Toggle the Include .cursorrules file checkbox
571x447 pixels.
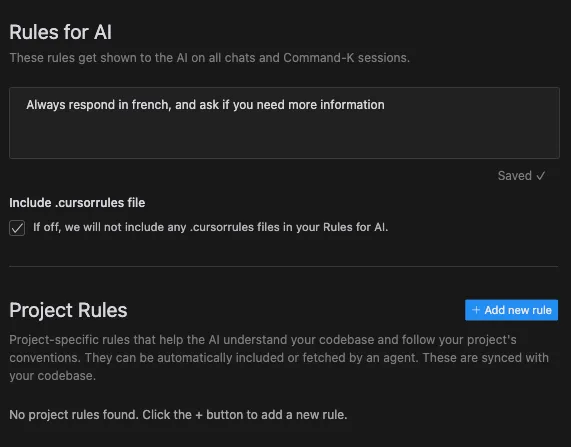(17, 228)
